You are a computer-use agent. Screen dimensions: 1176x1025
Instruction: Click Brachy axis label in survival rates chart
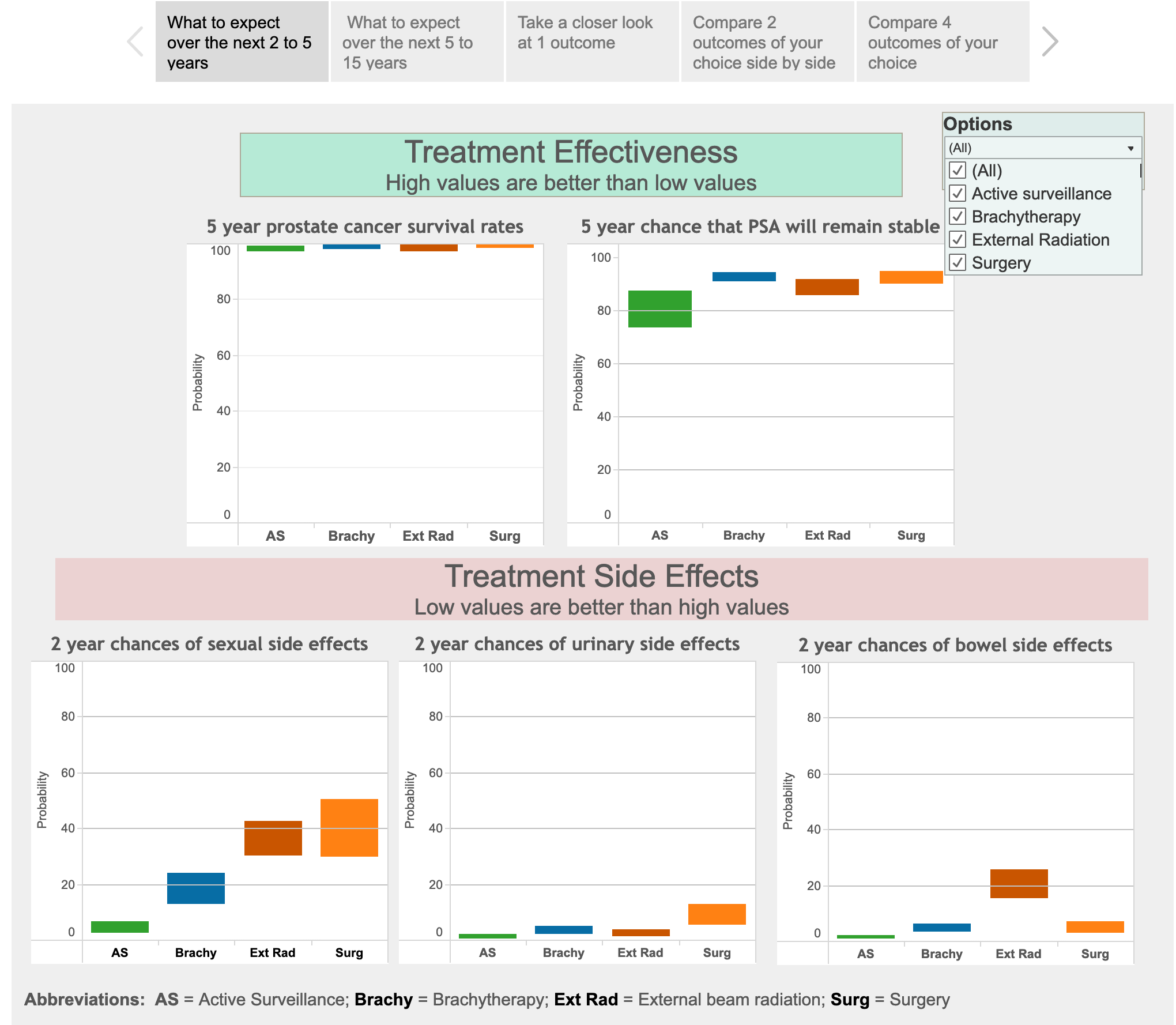pos(351,536)
